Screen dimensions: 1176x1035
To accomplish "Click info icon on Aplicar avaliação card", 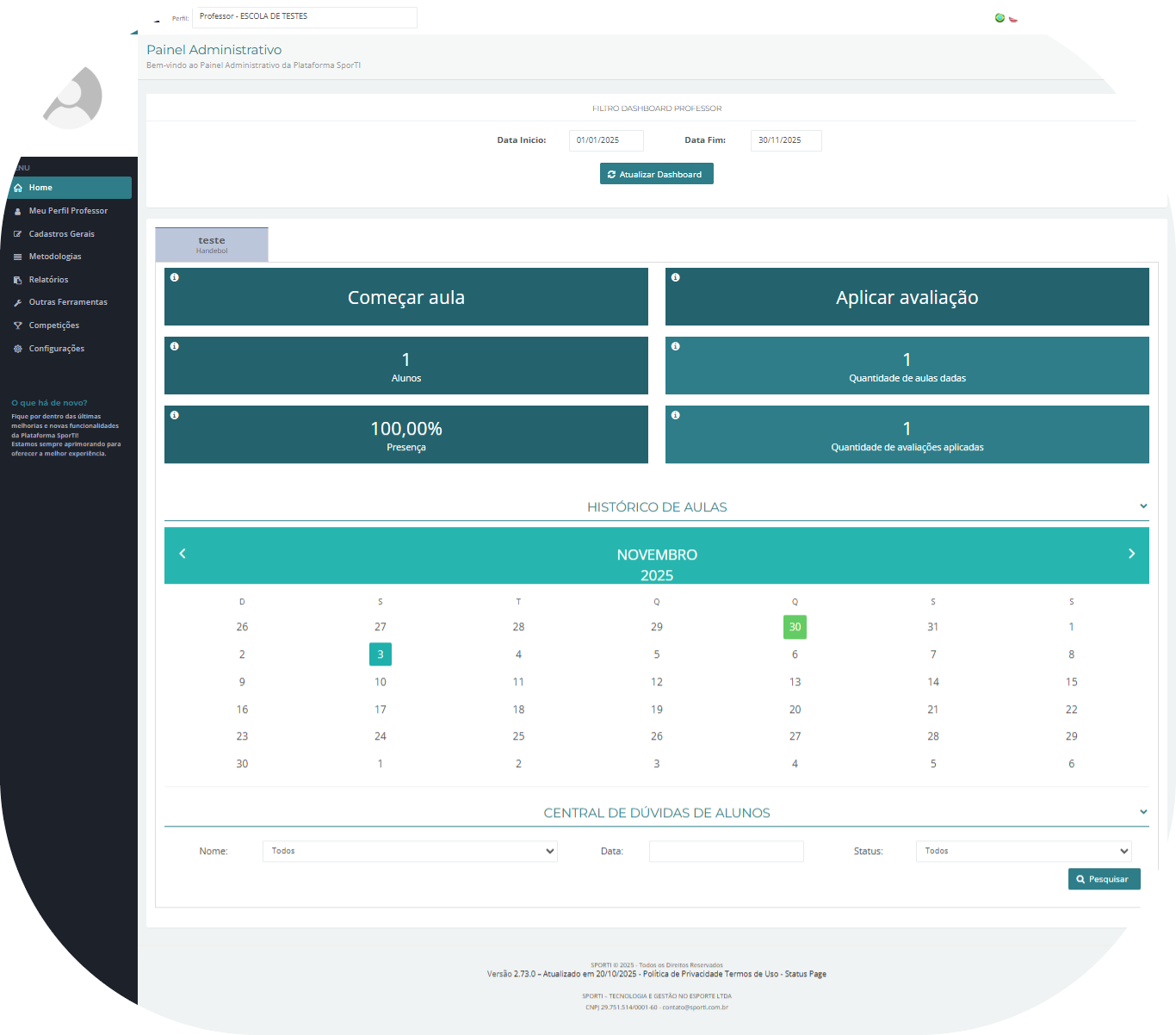I will pyautogui.click(x=676, y=277).
